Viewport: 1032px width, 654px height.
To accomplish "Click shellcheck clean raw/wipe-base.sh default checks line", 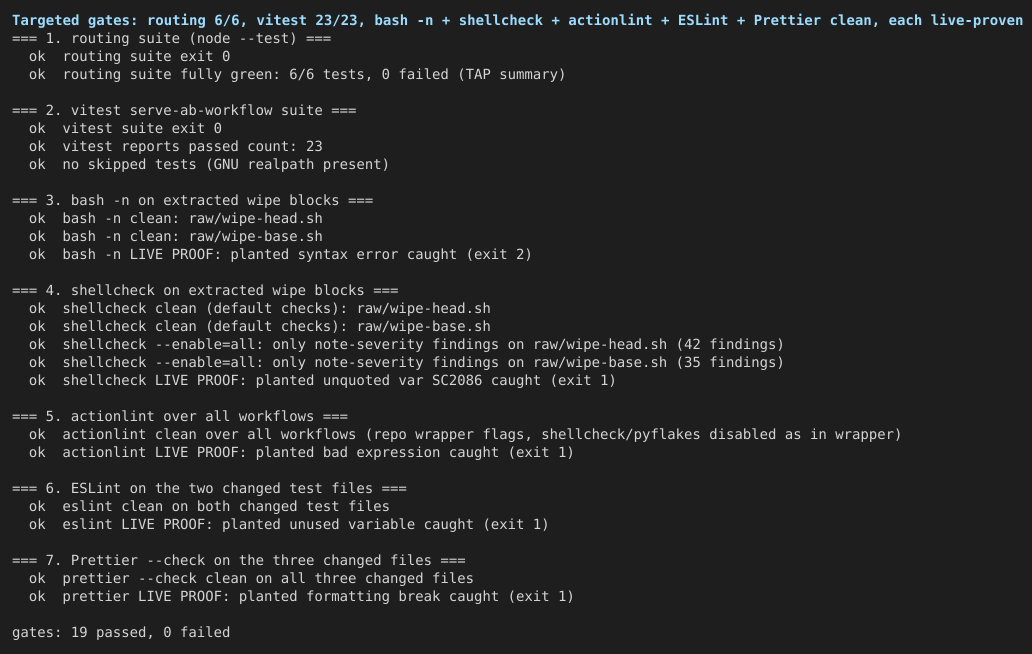I will click(259, 326).
